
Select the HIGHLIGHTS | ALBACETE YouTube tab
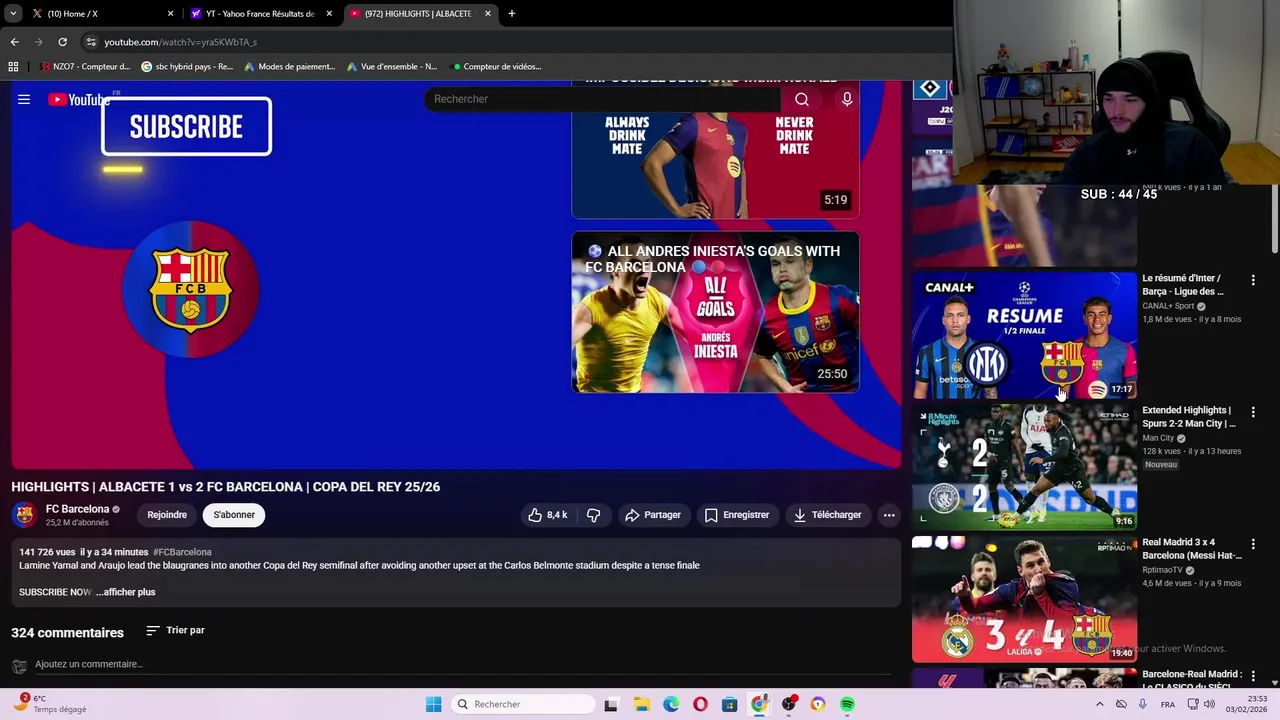click(420, 14)
